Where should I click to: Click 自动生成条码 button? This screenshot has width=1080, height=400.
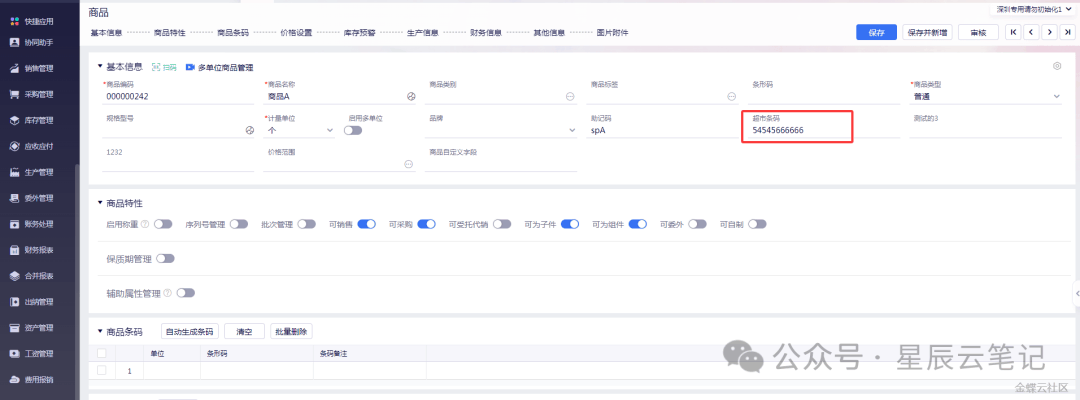tap(189, 331)
